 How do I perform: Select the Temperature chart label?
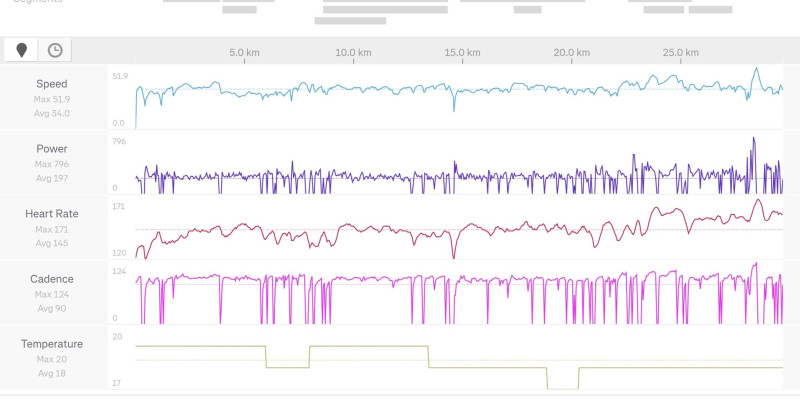point(52,344)
